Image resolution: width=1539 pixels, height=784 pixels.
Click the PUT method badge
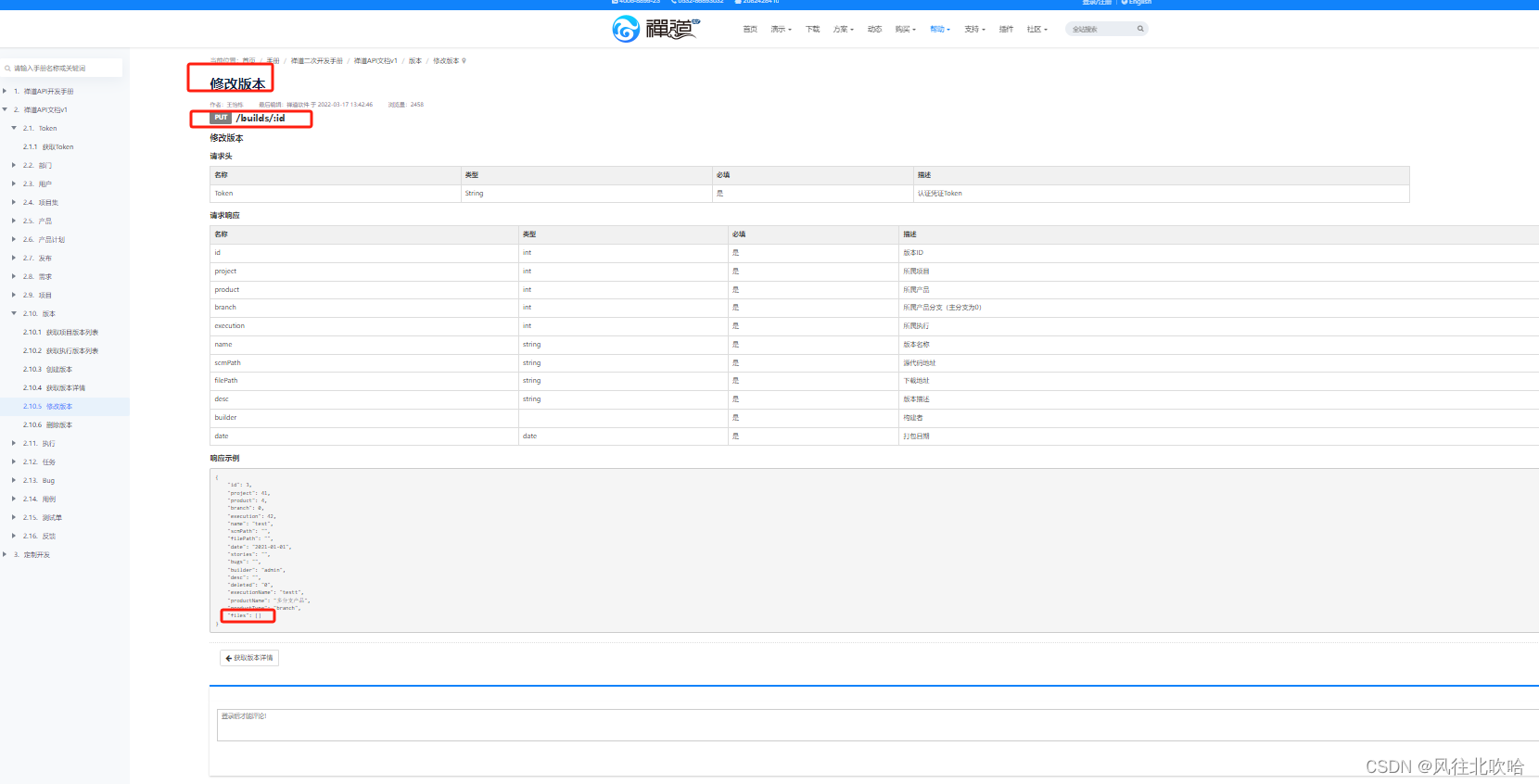pyautogui.click(x=221, y=119)
